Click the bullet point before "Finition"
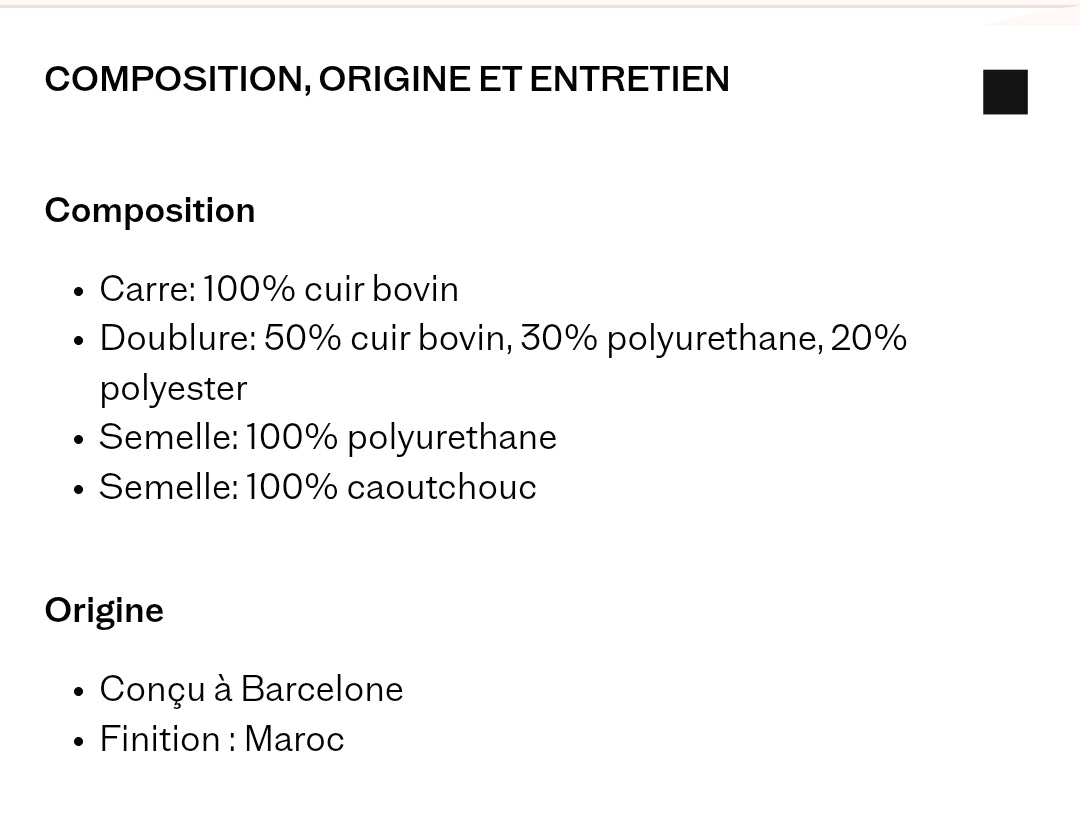This screenshot has height=818, width=1080. 78,741
